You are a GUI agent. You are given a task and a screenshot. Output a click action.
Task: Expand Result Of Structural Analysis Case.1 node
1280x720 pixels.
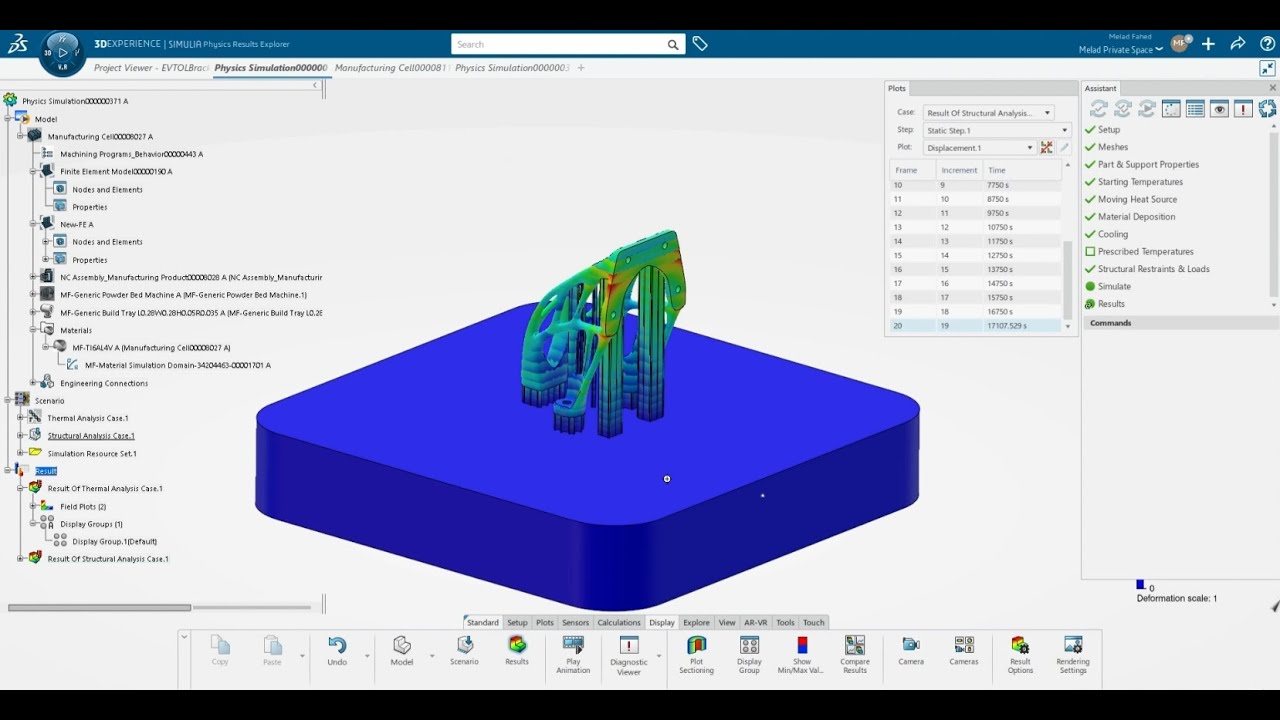[x=21, y=559]
